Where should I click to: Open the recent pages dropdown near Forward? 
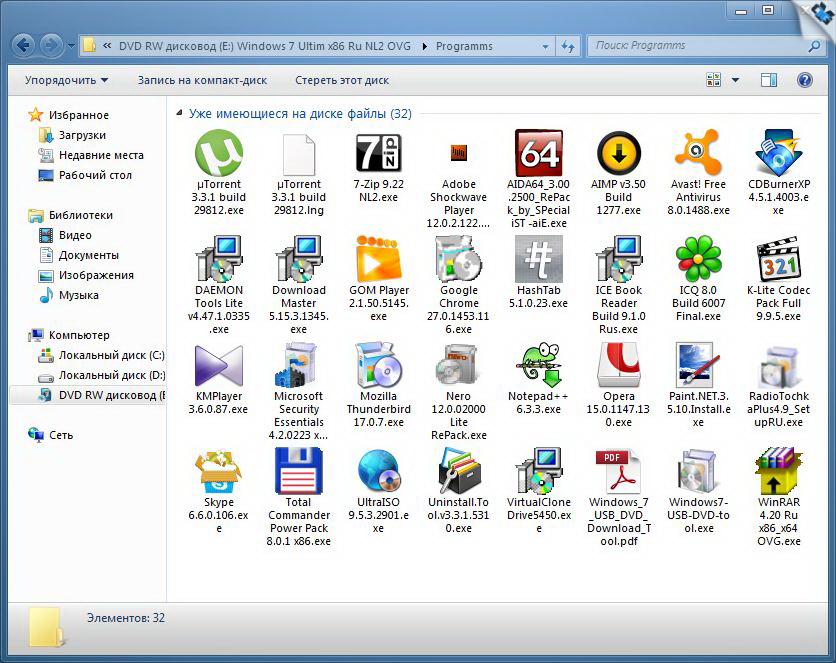point(71,46)
